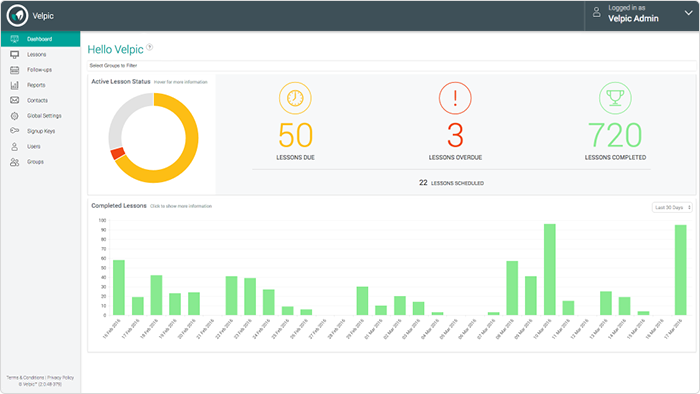Click the 3 Lessons Overdue count

(455, 135)
